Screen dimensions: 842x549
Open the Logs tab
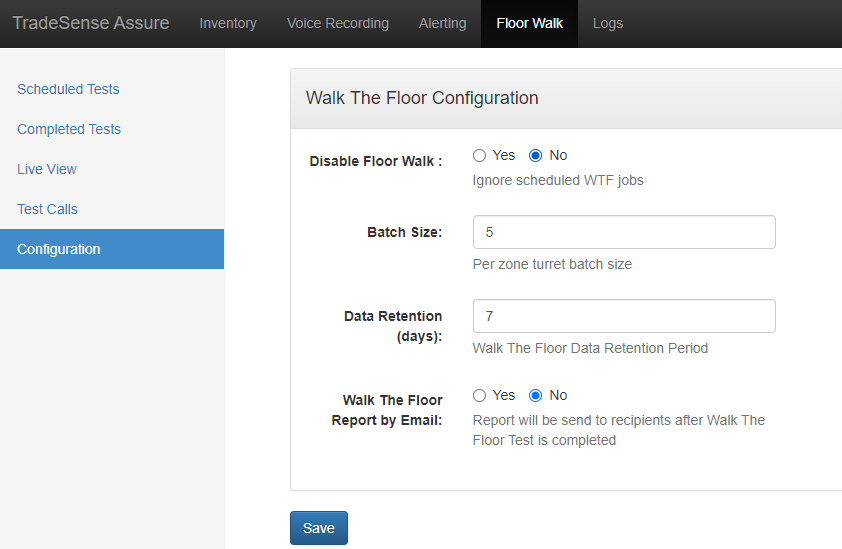(608, 23)
